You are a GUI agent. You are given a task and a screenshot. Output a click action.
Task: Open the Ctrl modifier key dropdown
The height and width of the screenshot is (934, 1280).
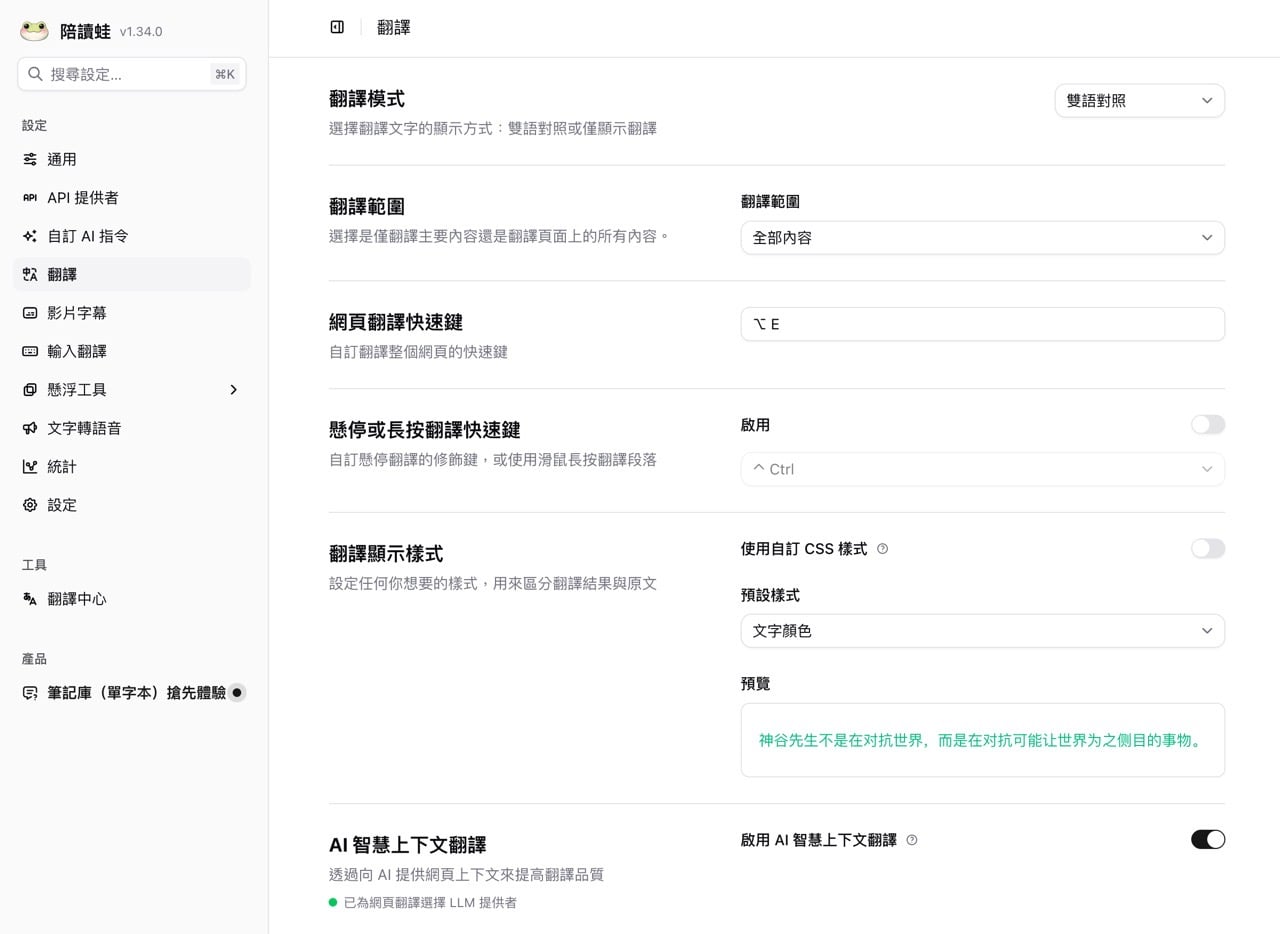(982, 469)
